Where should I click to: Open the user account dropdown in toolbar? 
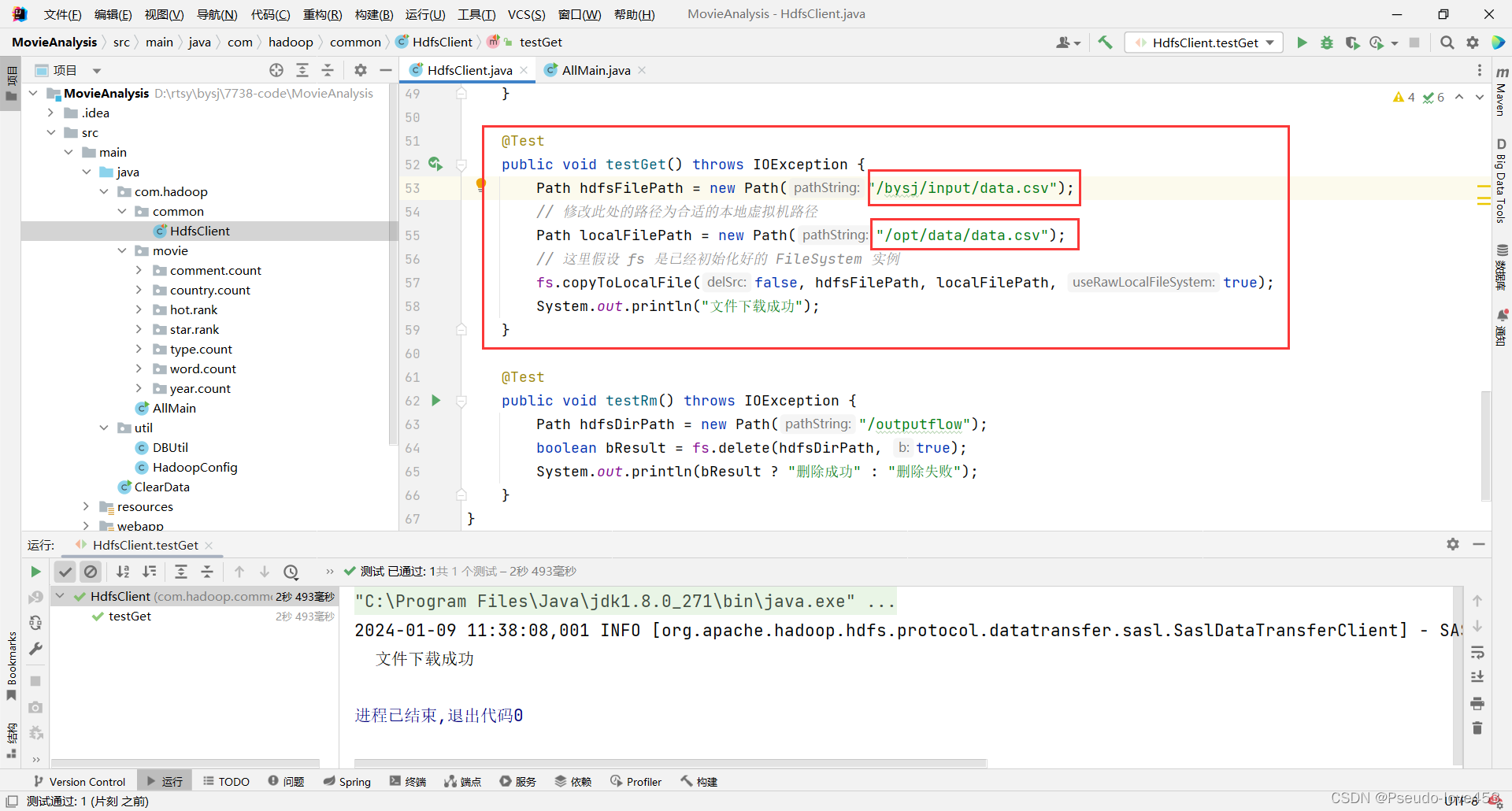(1069, 43)
